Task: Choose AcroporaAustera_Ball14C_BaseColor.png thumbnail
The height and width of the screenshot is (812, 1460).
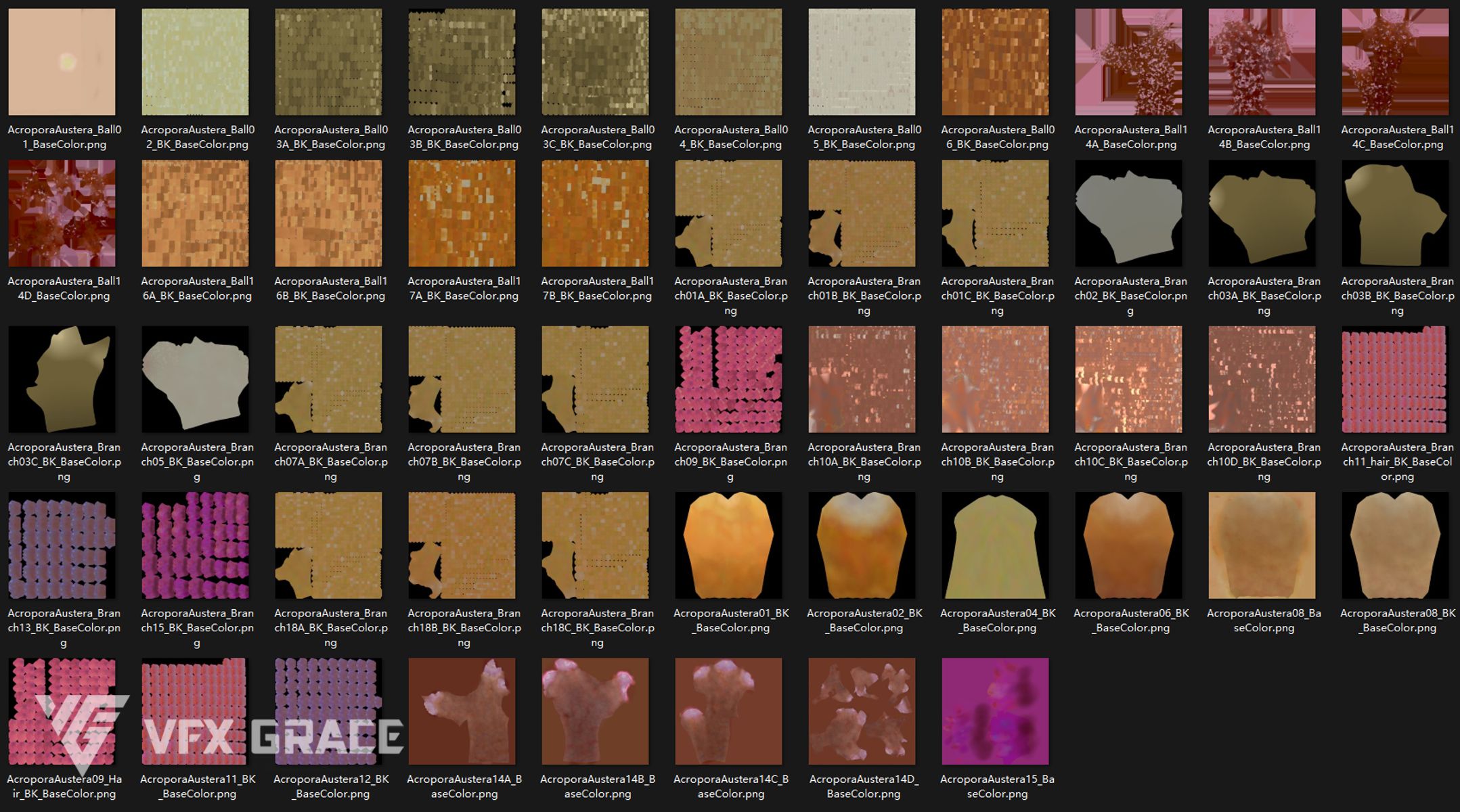Action: (1395, 62)
